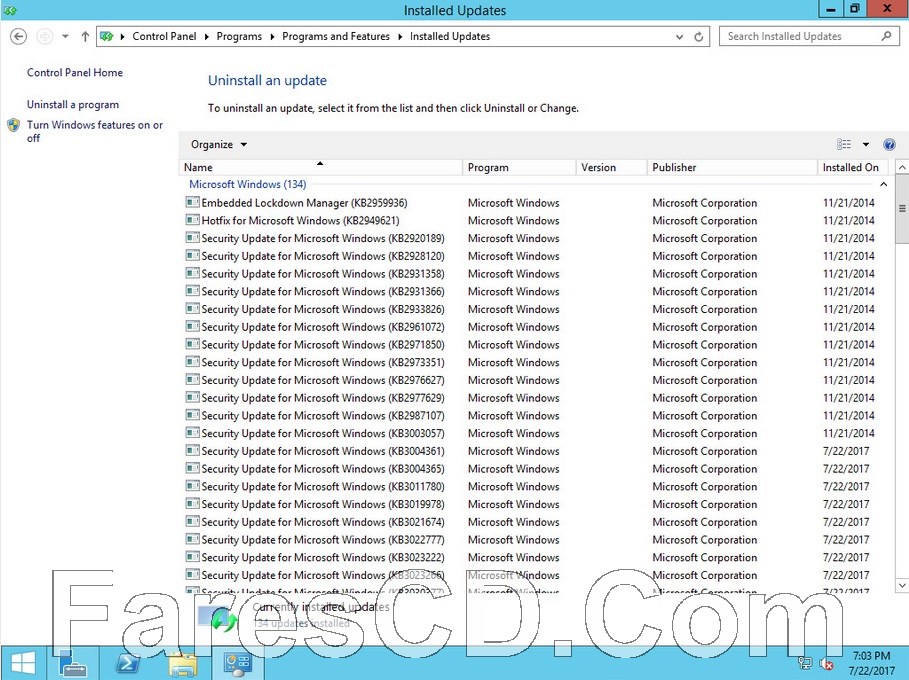The height and width of the screenshot is (680, 909).
Task: Click the network tray icon
Action: (x=805, y=663)
